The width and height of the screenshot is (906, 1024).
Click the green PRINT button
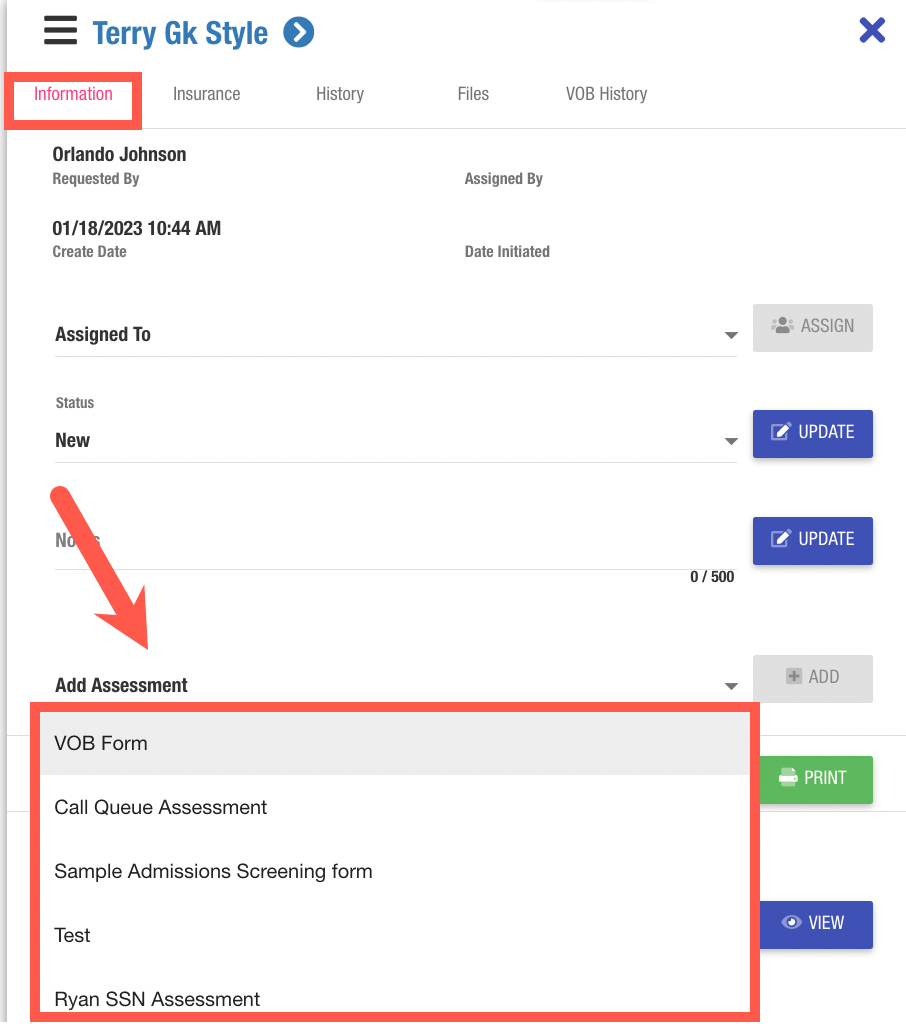tap(816, 779)
